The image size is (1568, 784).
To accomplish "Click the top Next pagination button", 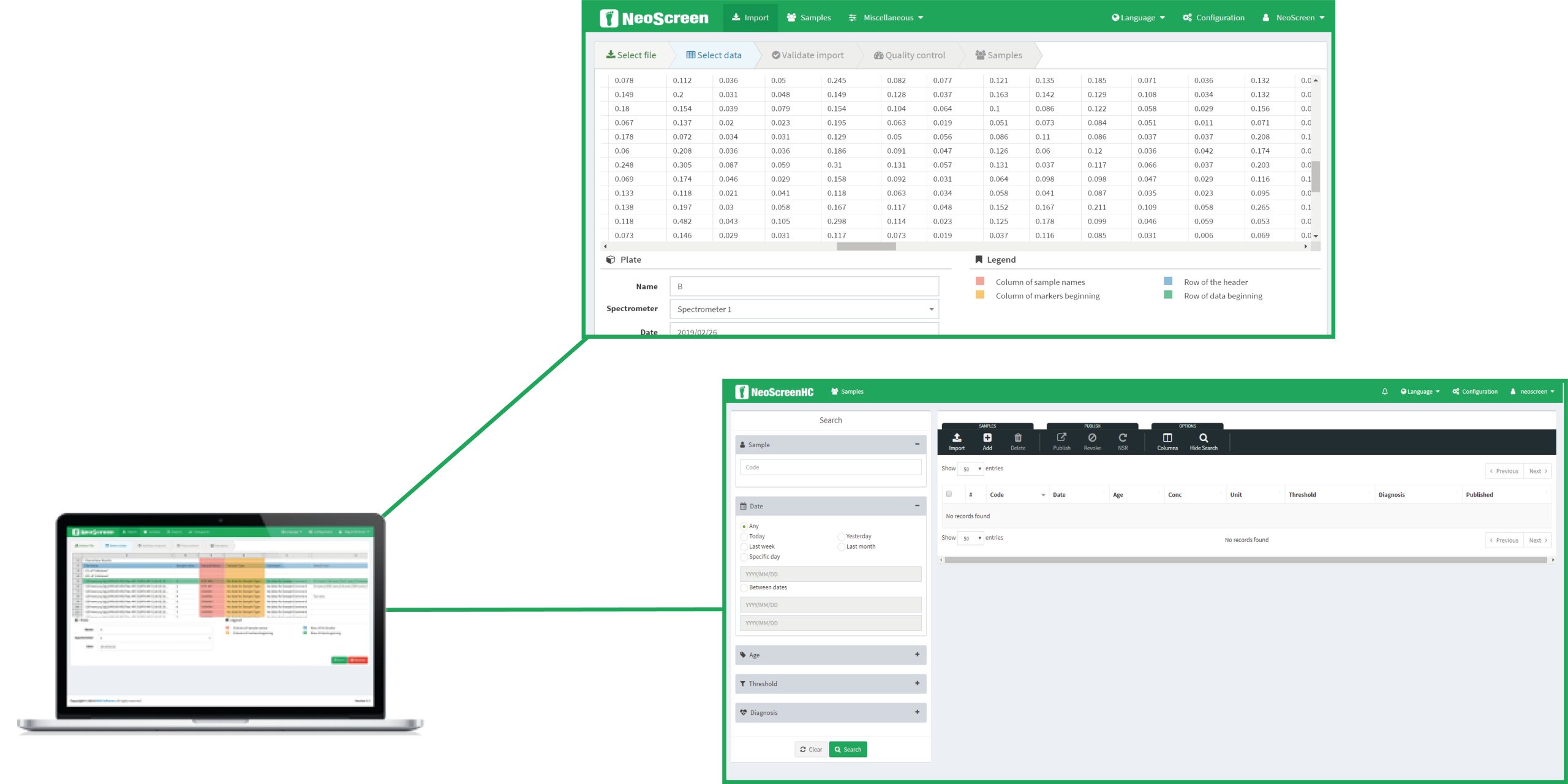I will pyautogui.click(x=1537, y=472).
